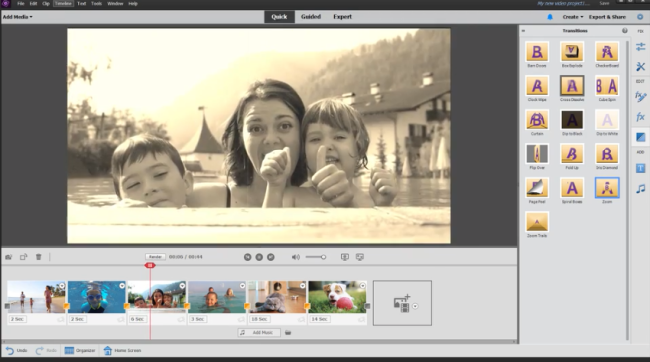Pick the Dip to Black transition

click(572, 120)
